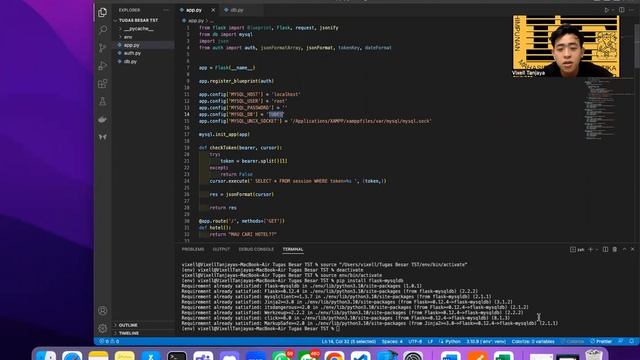Split the terminal pane
The width and height of the screenshot is (640, 360).
click(605, 249)
